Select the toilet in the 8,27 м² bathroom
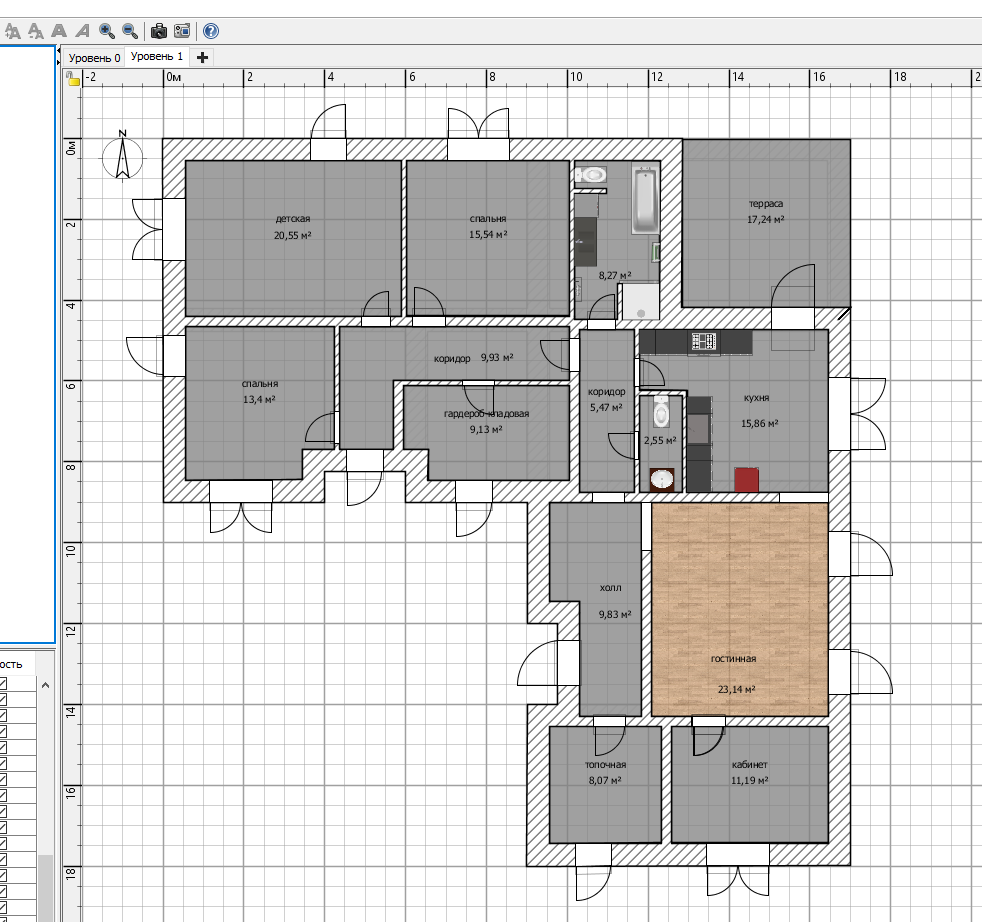Image resolution: width=982 pixels, height=922 pixels. point(592,174)
